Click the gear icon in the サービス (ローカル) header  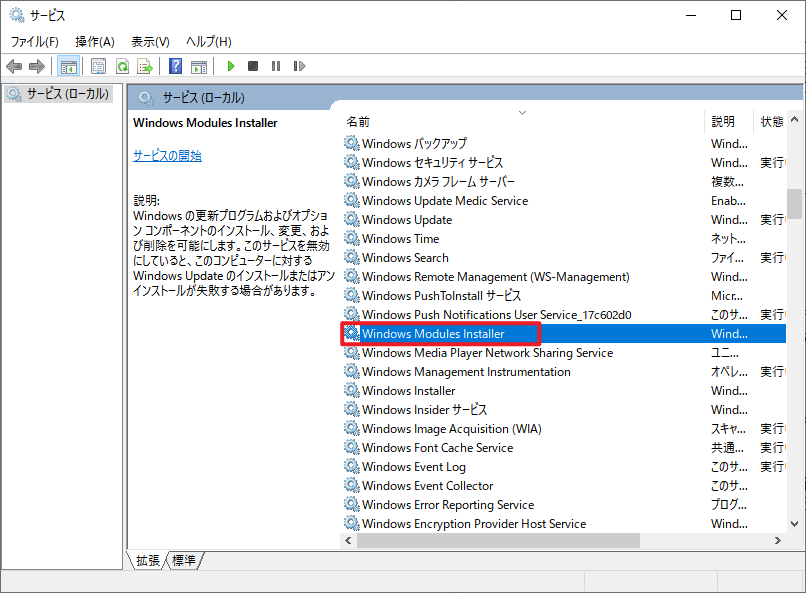click(146, 98)
